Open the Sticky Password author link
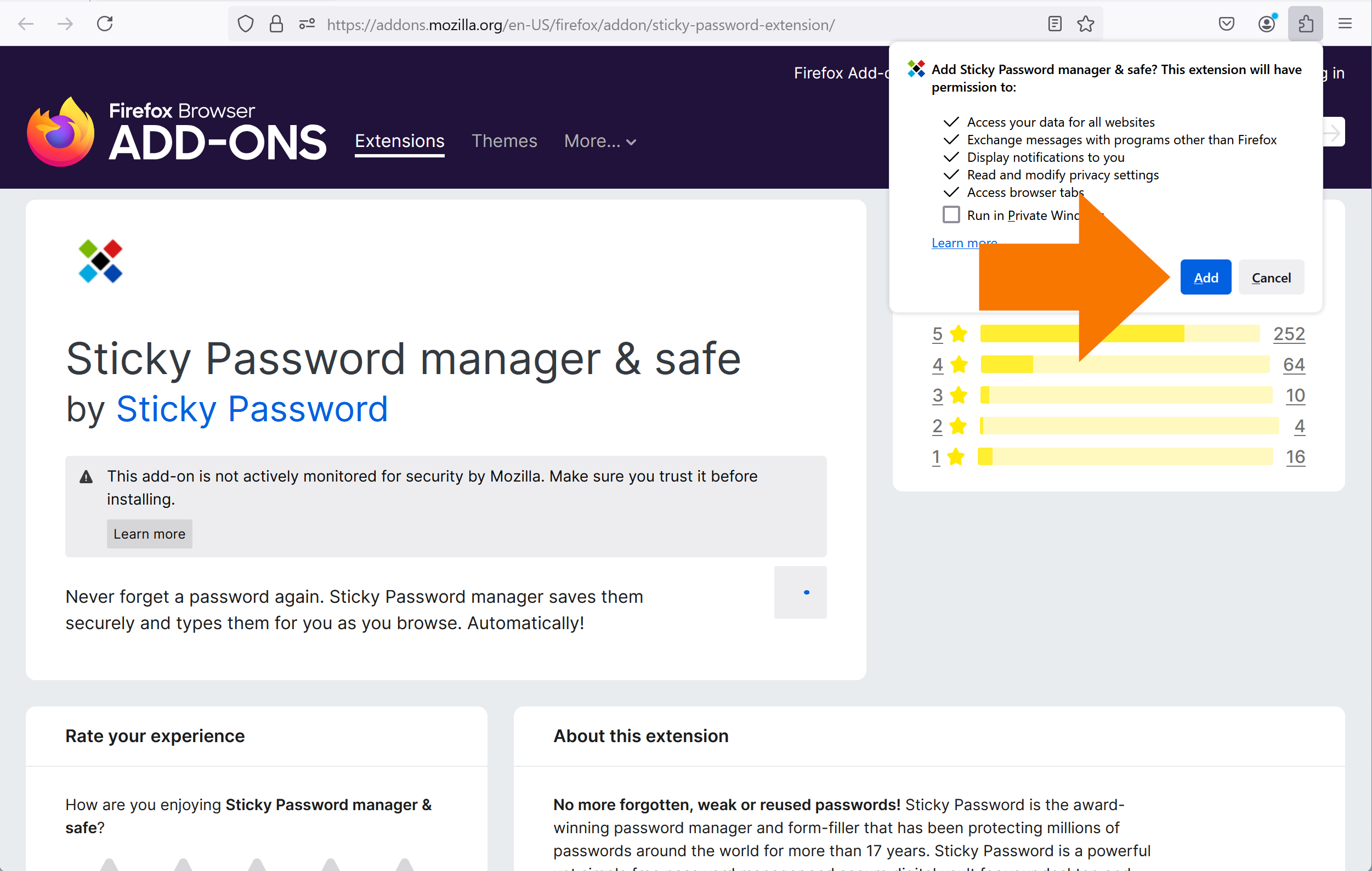The width and height of the screenshot is (1372, 871). point(252,409)
